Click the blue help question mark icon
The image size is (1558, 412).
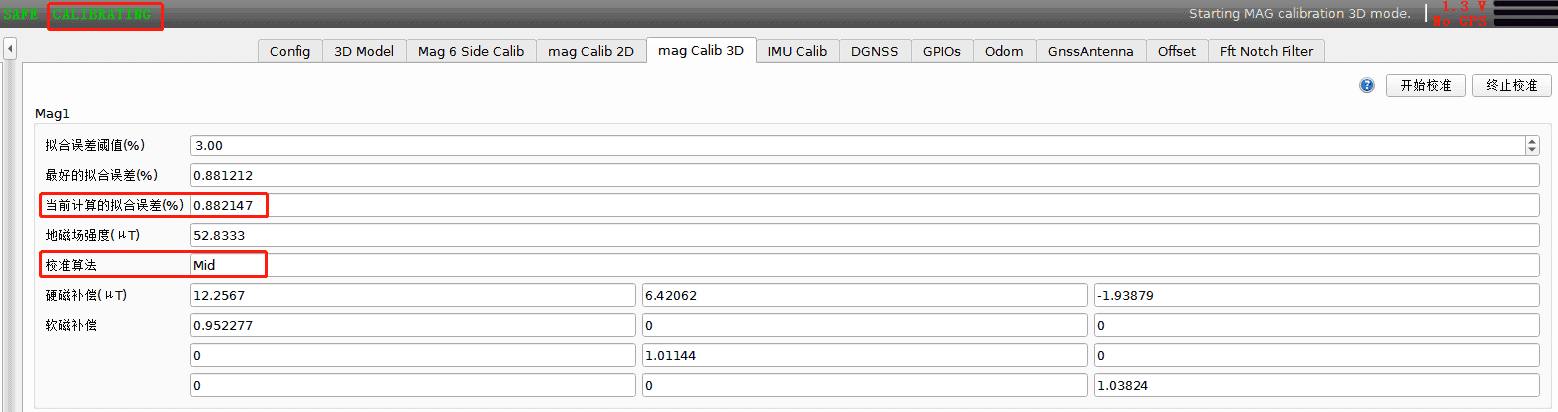pos(1367,86)
